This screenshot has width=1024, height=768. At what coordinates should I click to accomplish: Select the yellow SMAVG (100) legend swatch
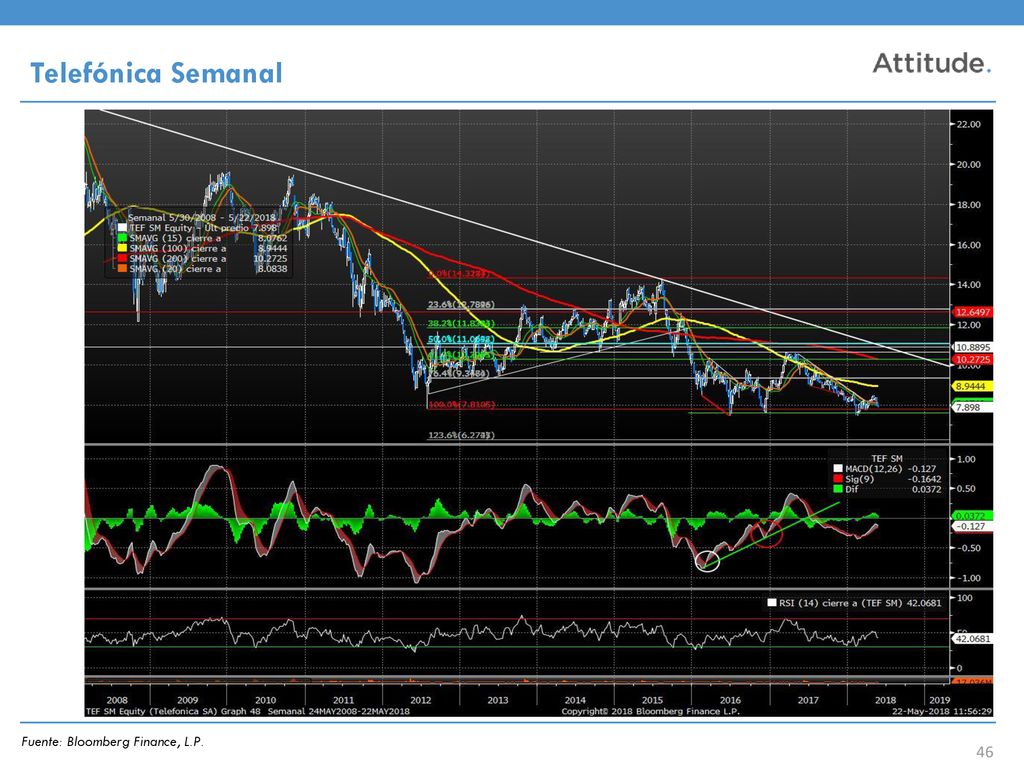pos(121,249)
